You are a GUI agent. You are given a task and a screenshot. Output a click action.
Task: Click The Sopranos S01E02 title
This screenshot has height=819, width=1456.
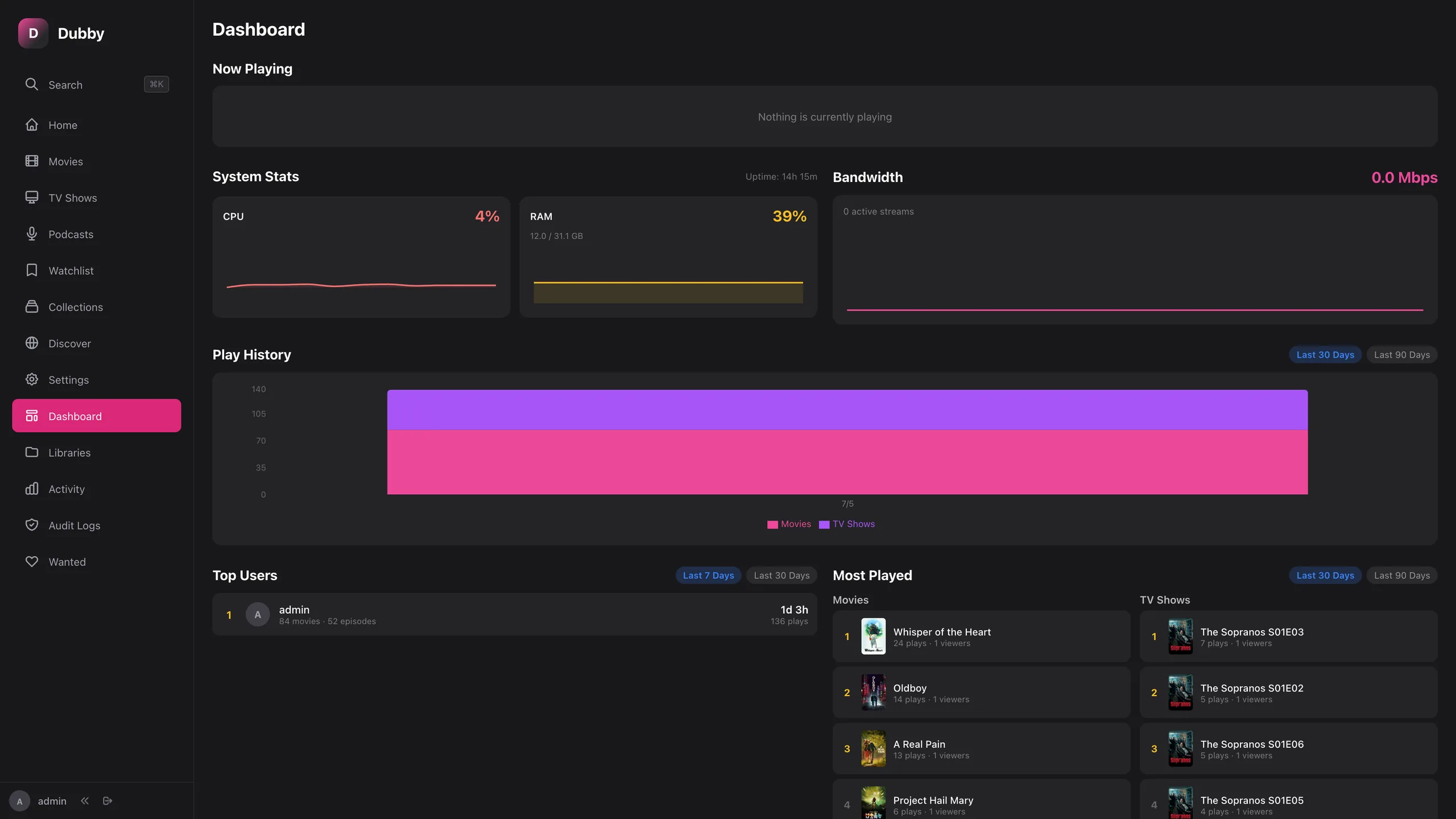coord(1252,688)
